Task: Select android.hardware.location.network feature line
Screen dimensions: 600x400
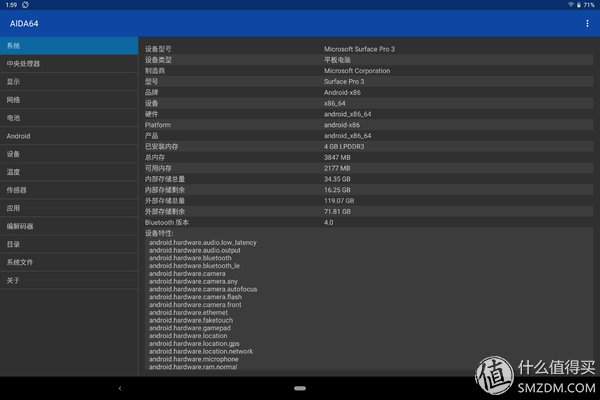Action: 201,351
